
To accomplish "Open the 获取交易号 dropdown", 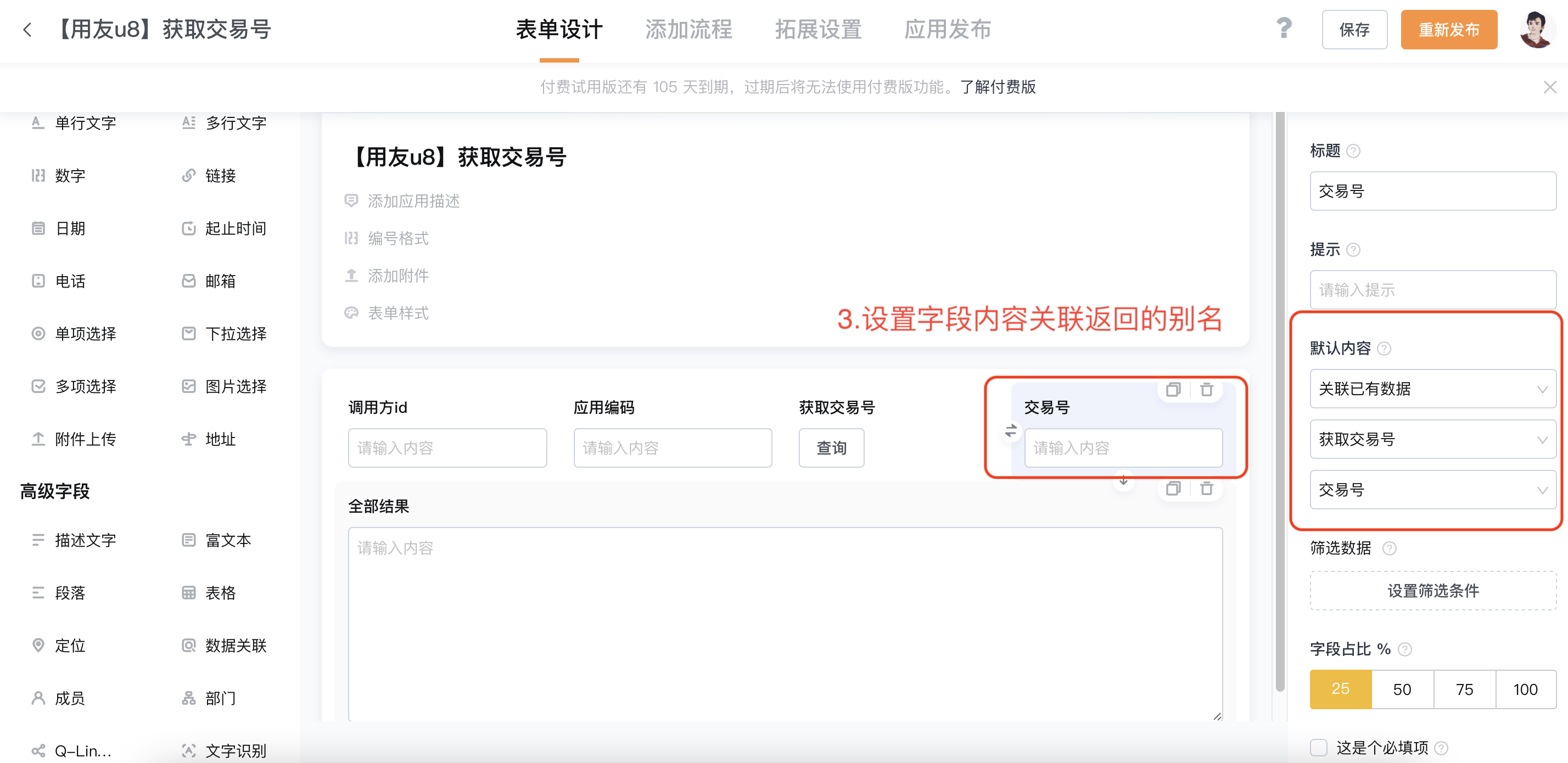I will (1432, 439).
